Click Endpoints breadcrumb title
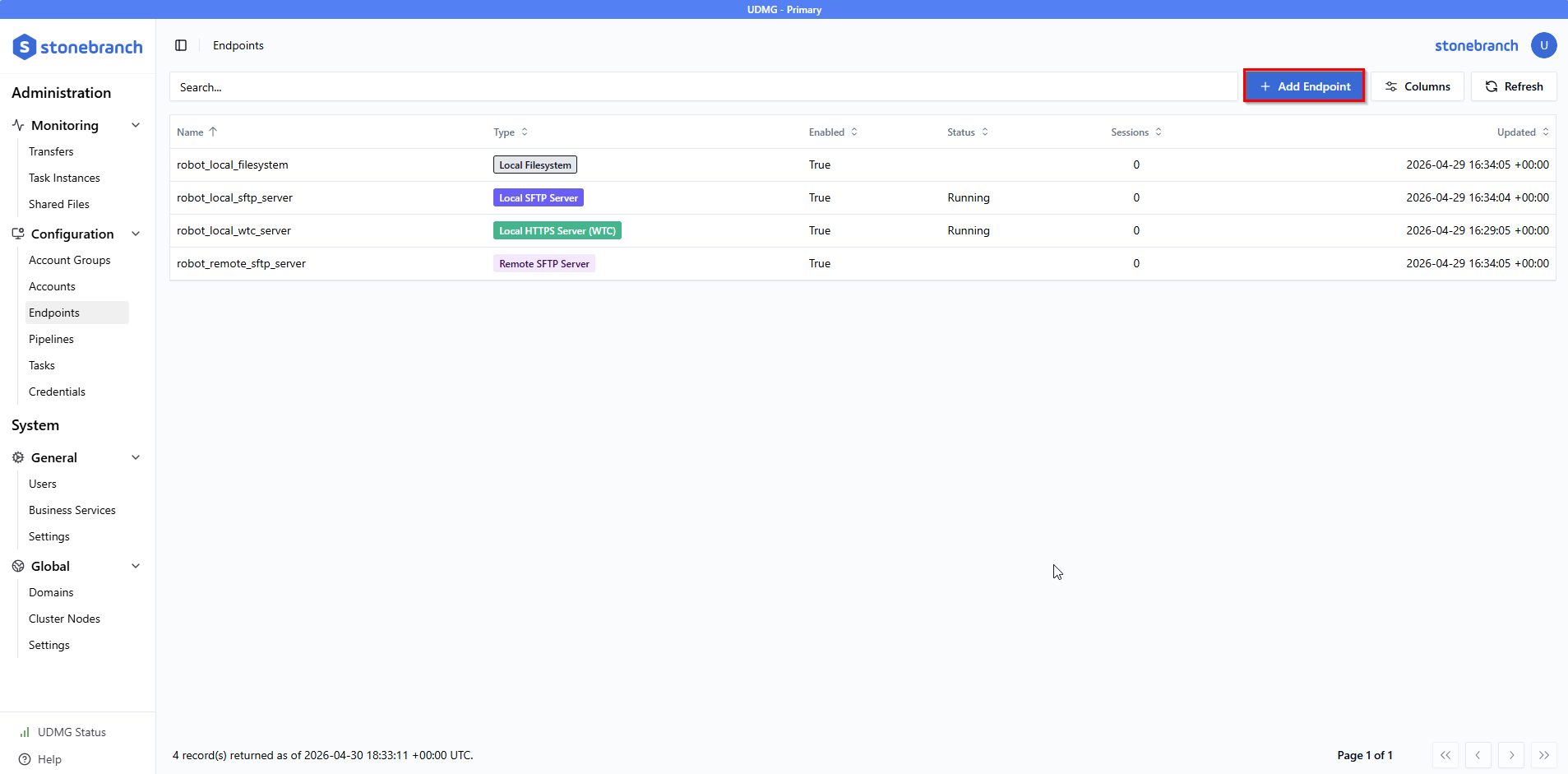 [x=238, y=45]
